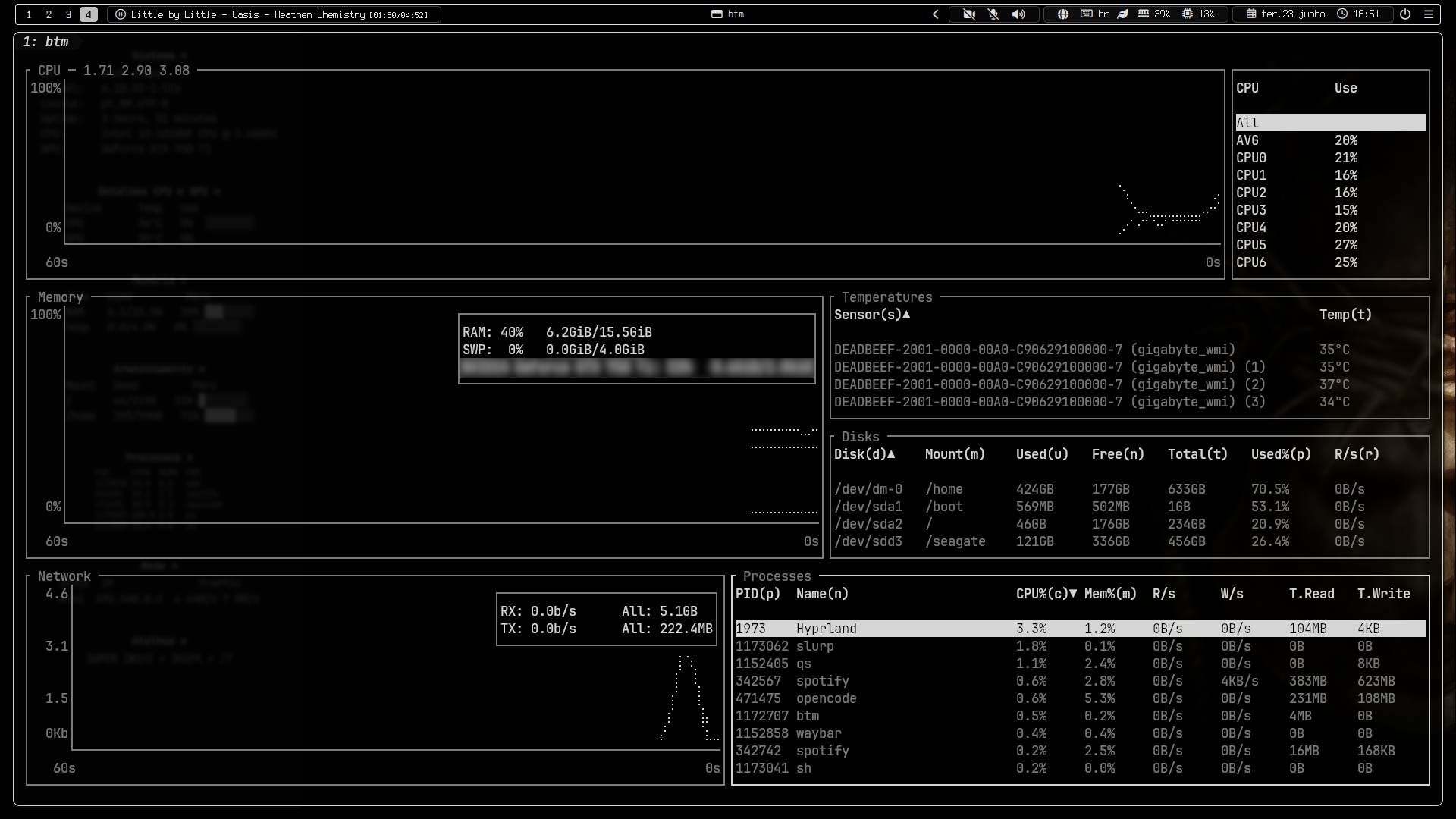Open the hamburger menu icon in the bar

(x=1429, y=14)
